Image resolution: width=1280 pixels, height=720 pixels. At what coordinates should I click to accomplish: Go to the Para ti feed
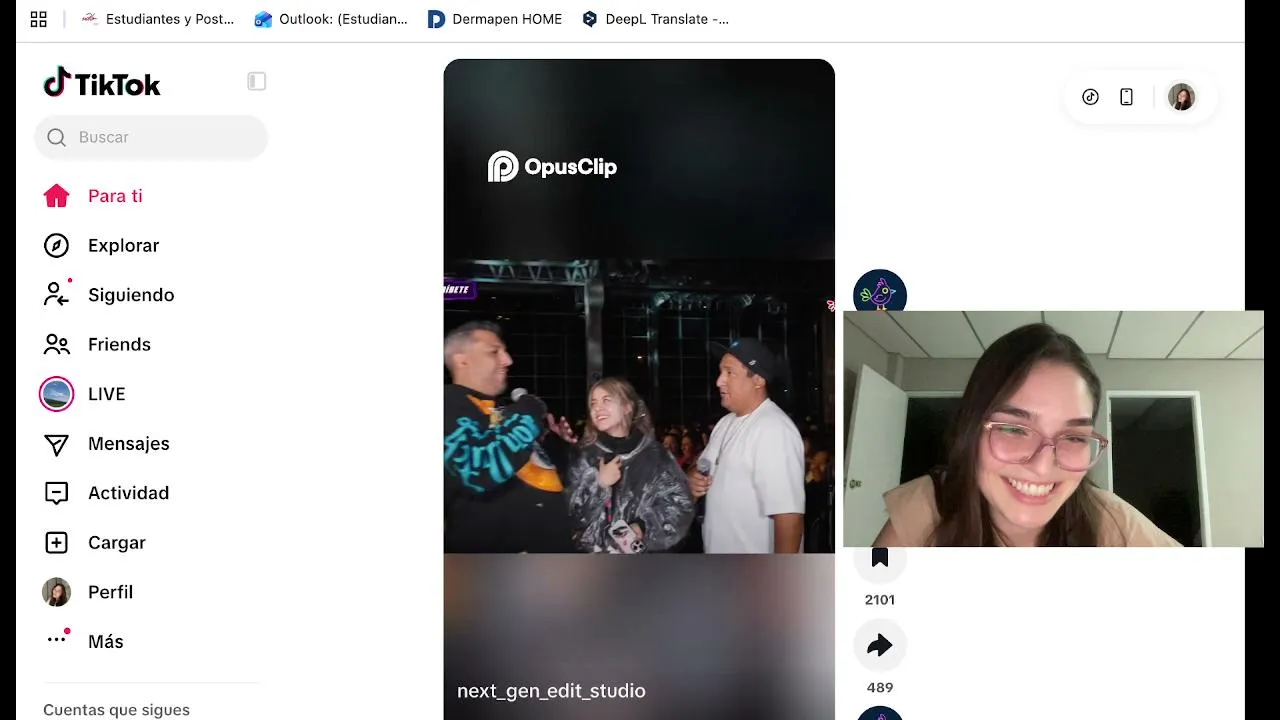(93, 196)
